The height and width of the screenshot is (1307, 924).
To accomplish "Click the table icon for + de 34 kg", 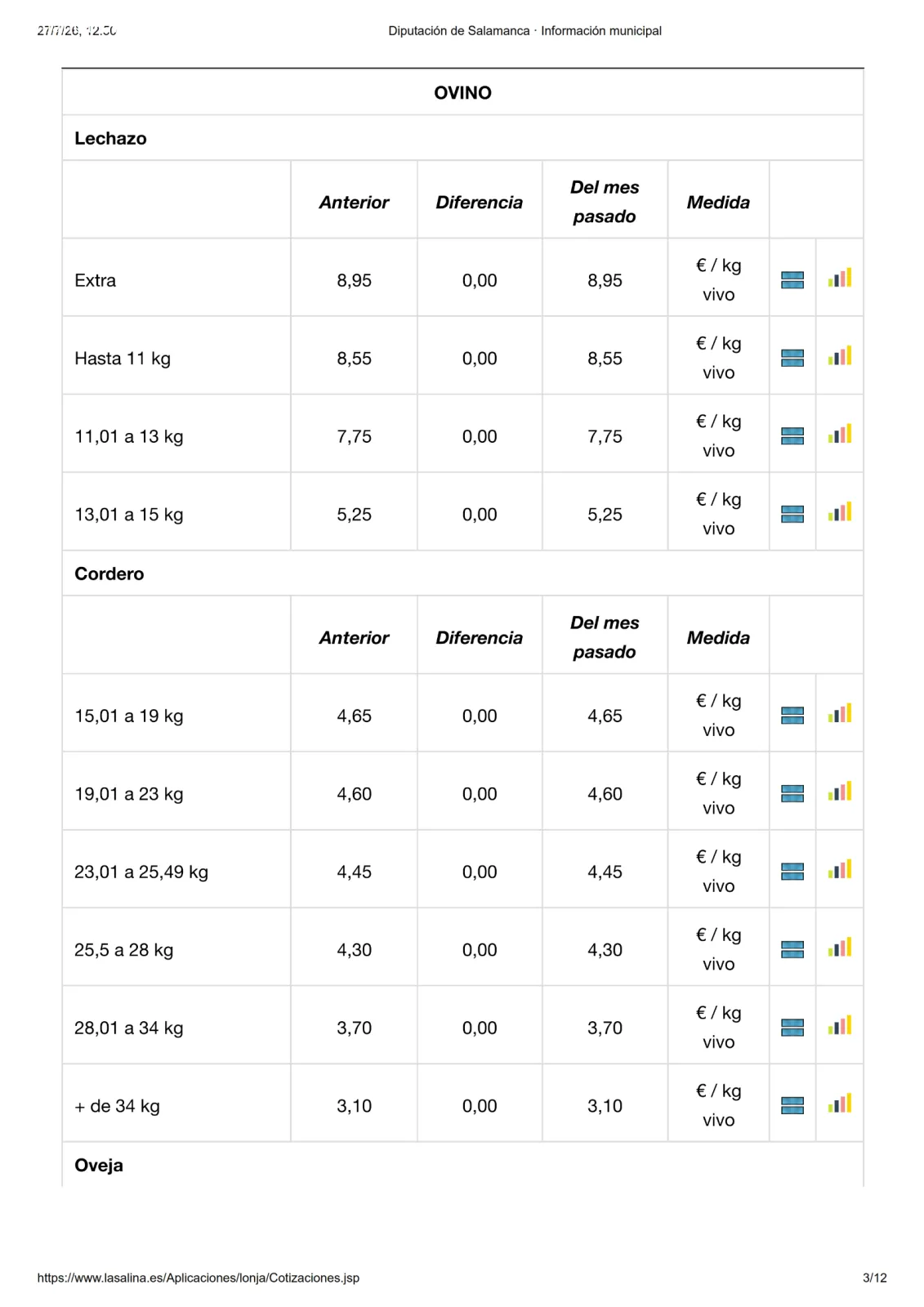I will point(792,1105).
